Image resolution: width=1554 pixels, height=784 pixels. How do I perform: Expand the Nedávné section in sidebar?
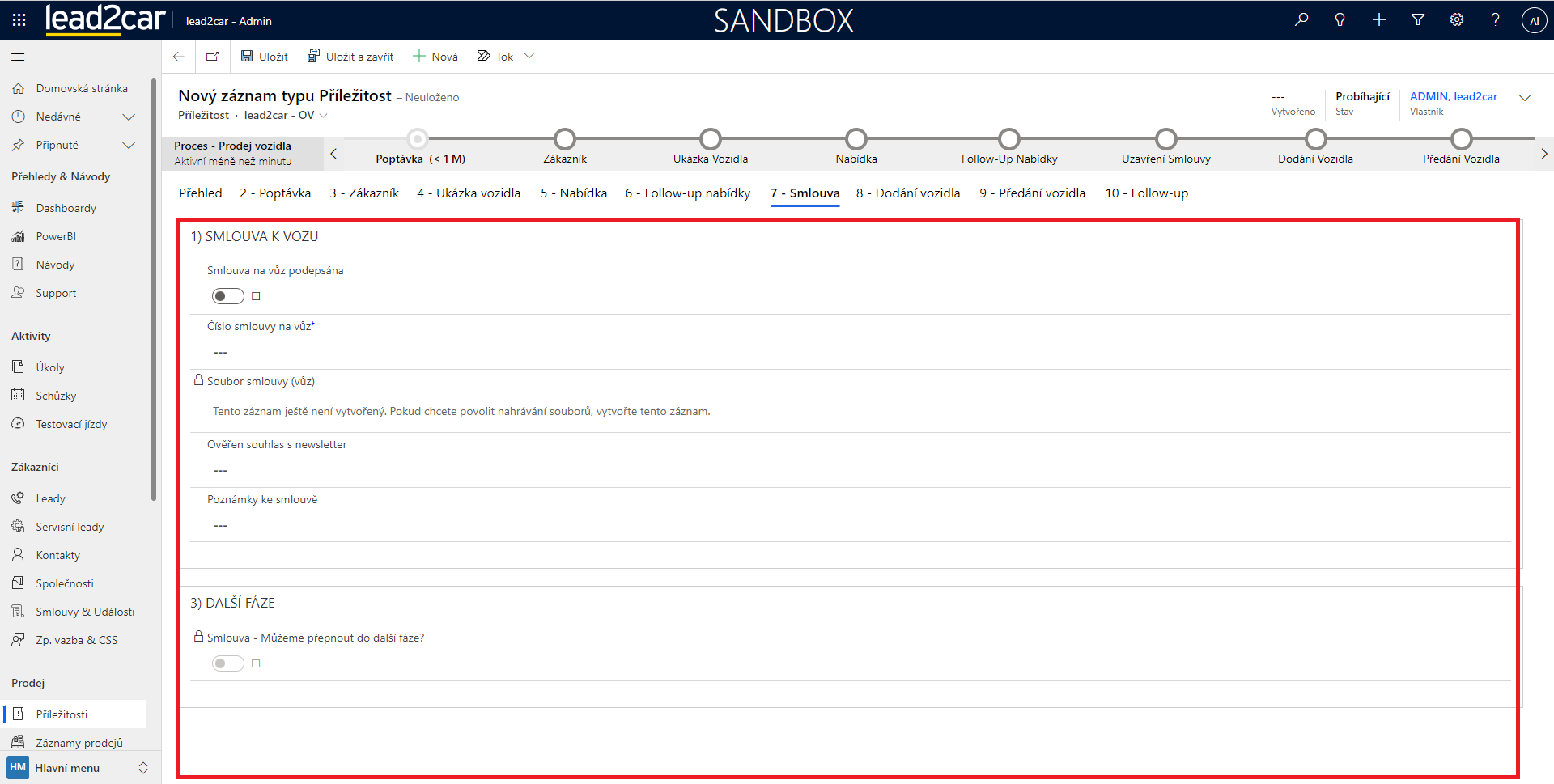tap(128, 117)
